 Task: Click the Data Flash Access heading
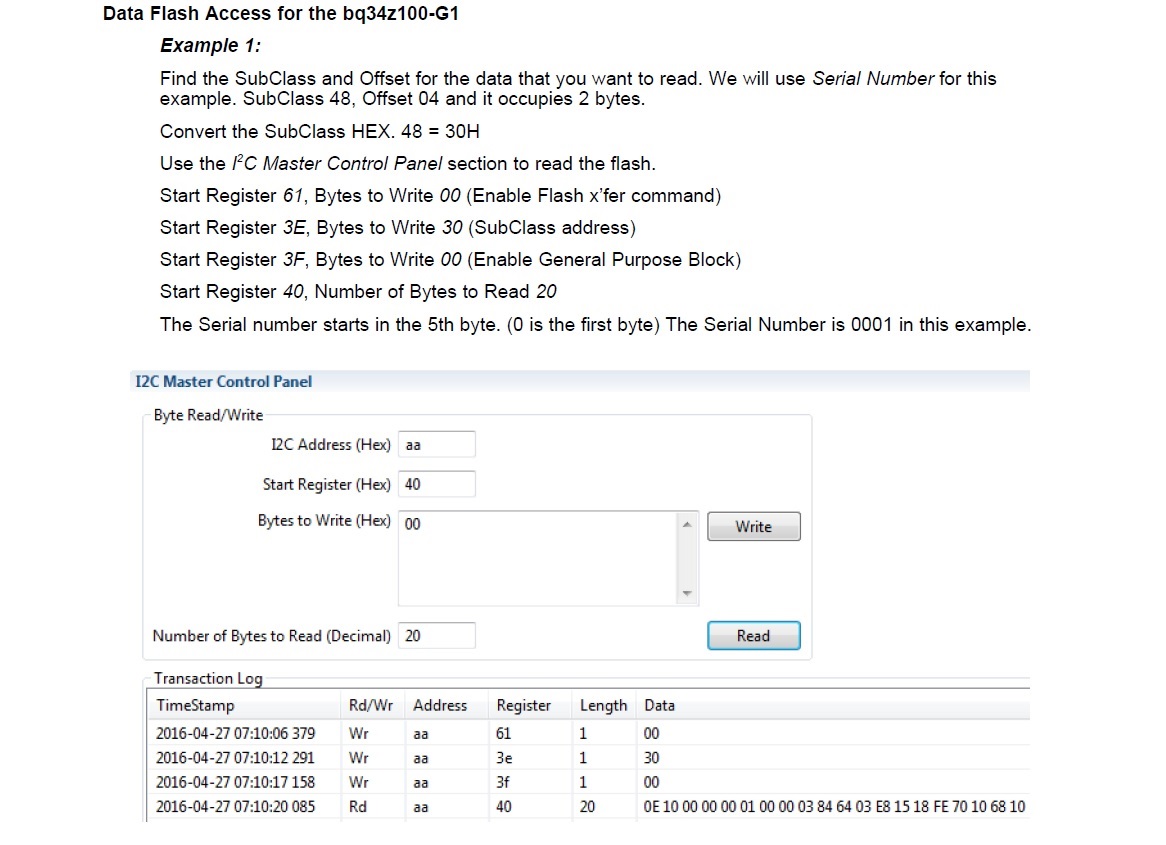281,13
